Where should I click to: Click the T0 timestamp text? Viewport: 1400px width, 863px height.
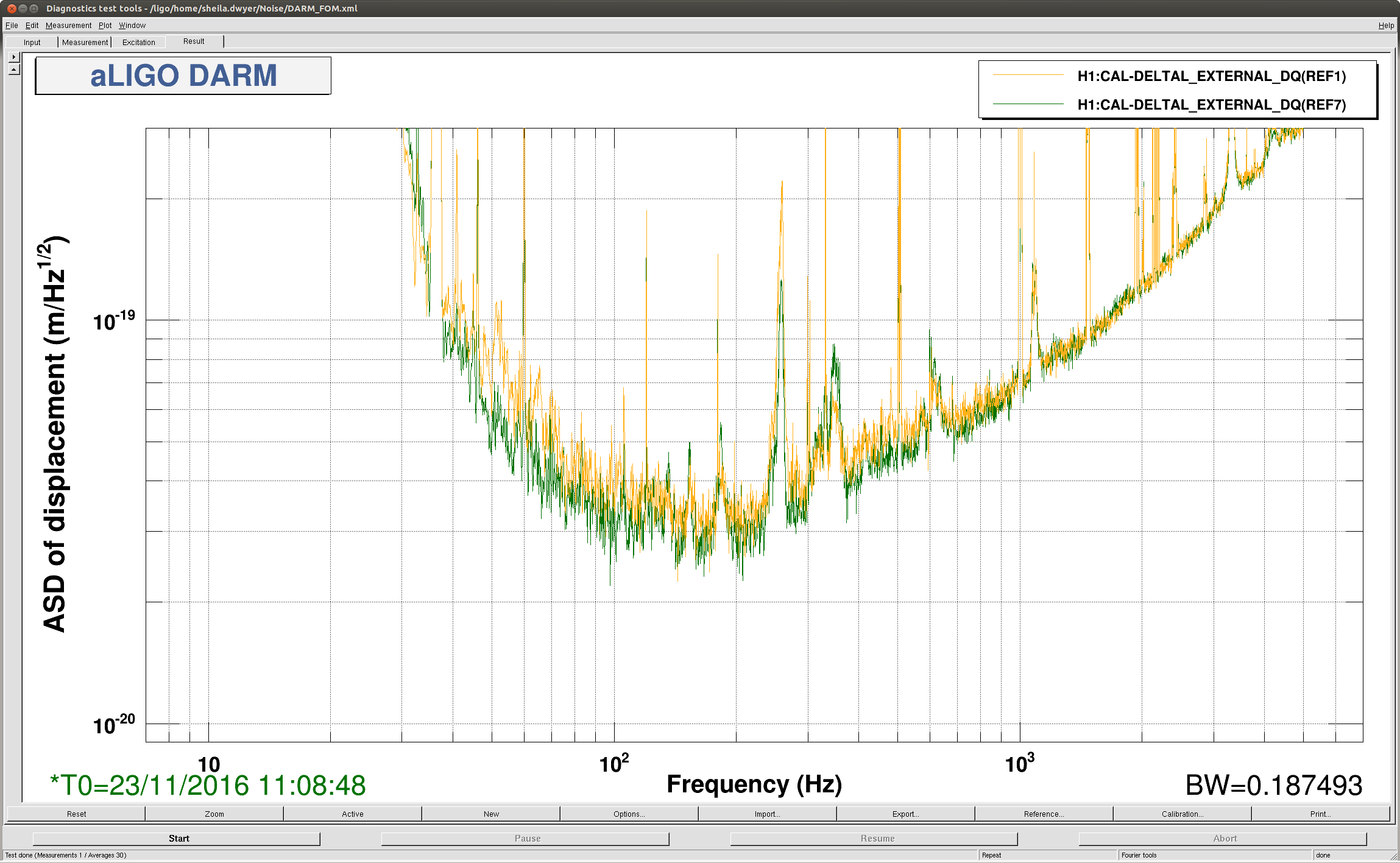[208, 785]
